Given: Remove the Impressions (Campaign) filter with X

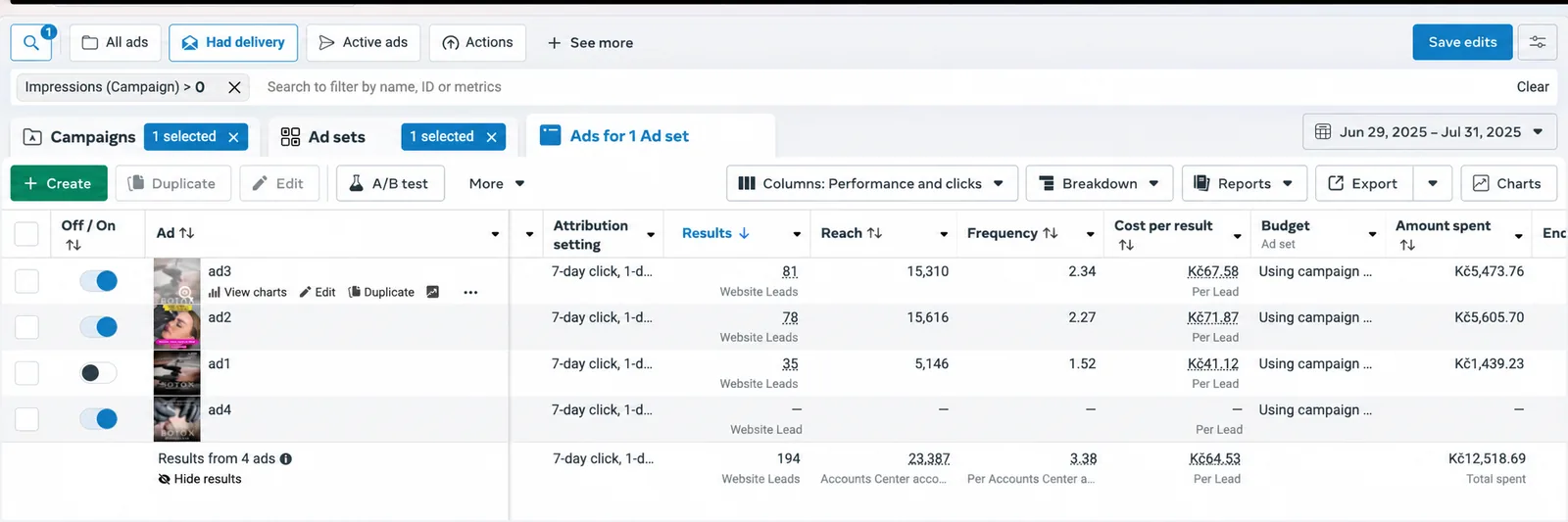Looking at the screenshot, I should [234, 87].
